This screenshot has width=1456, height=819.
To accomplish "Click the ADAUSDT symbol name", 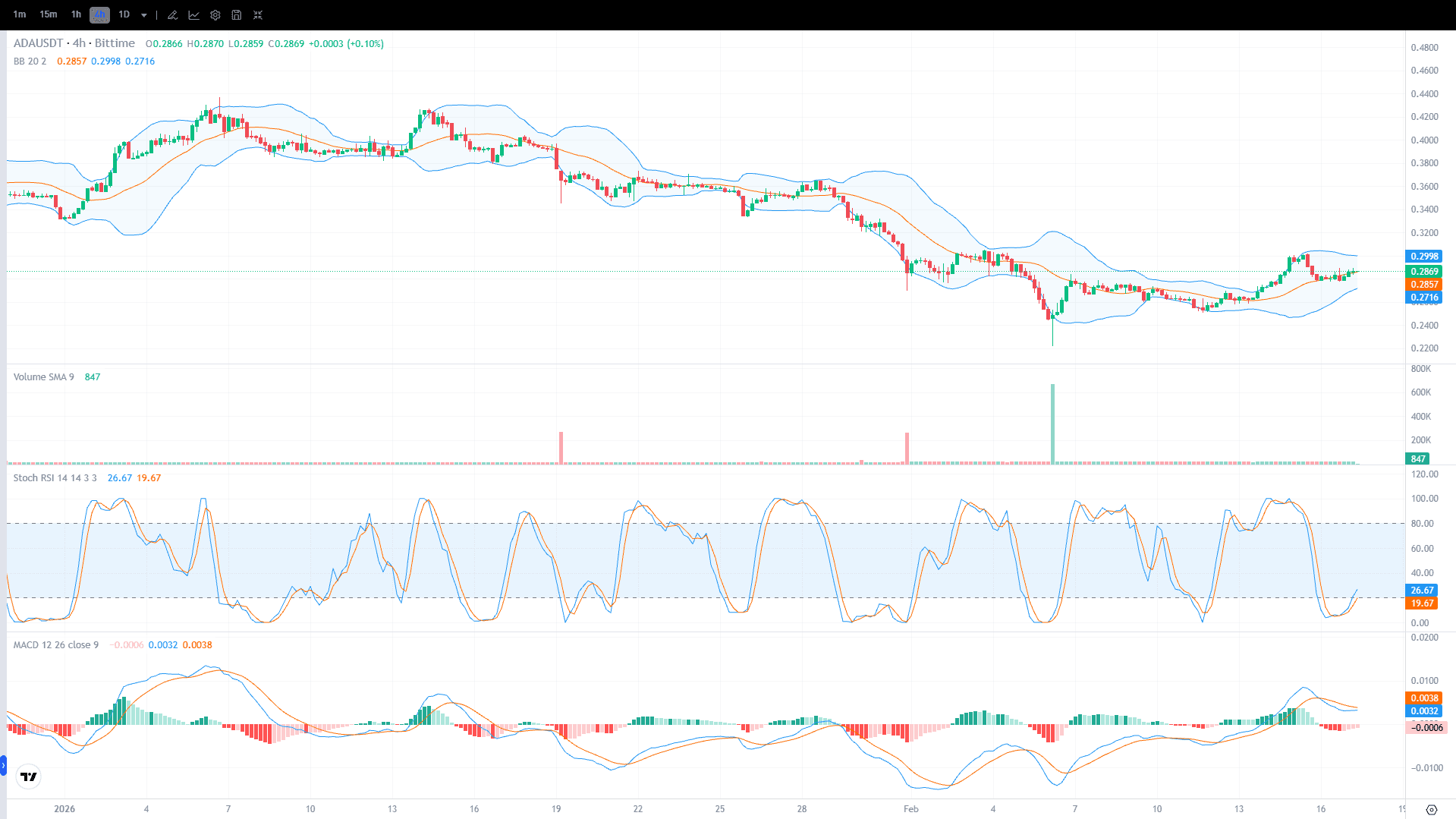I will pos(37,43).
